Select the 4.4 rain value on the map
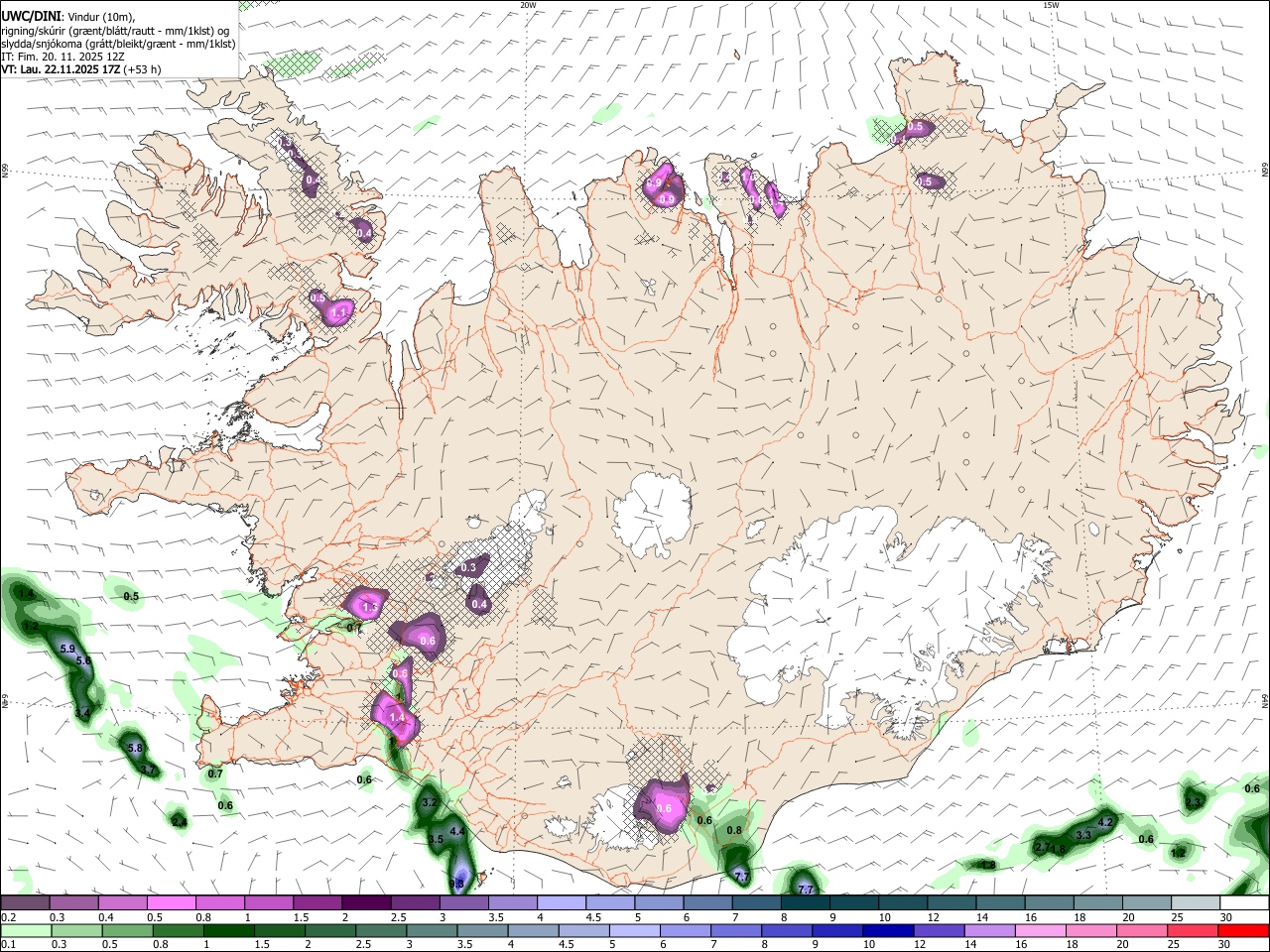 point(457,831)
